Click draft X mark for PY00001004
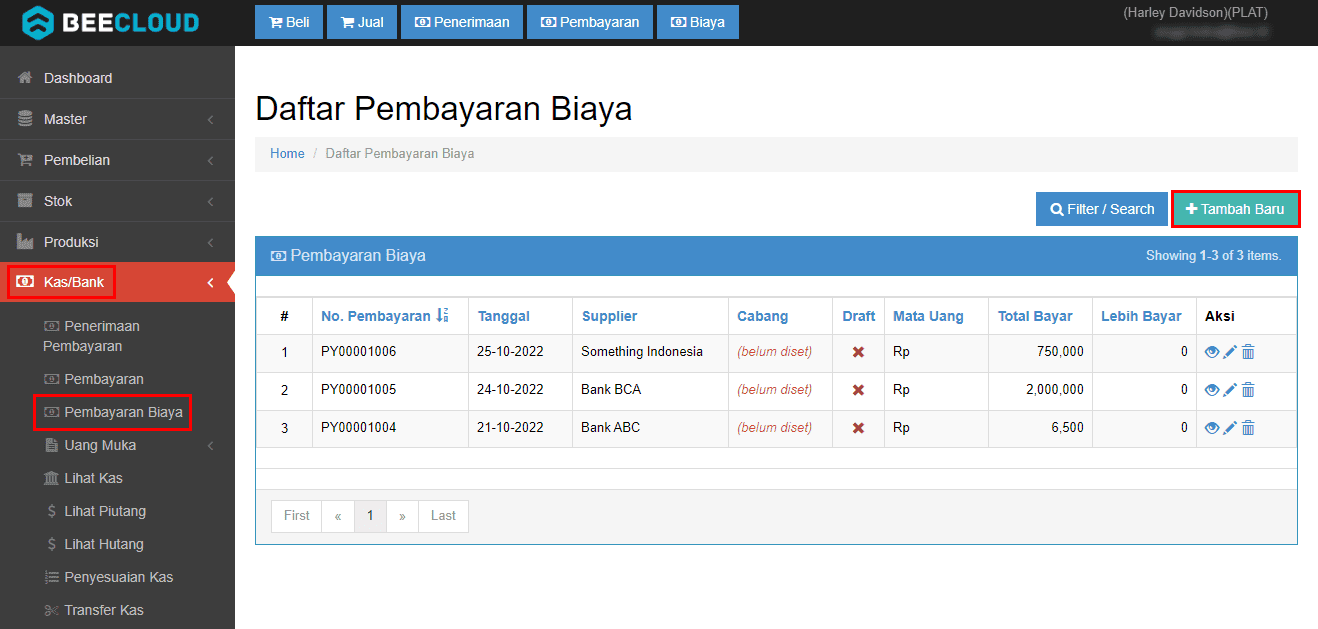1318x629 pixels. pos(858,428)
